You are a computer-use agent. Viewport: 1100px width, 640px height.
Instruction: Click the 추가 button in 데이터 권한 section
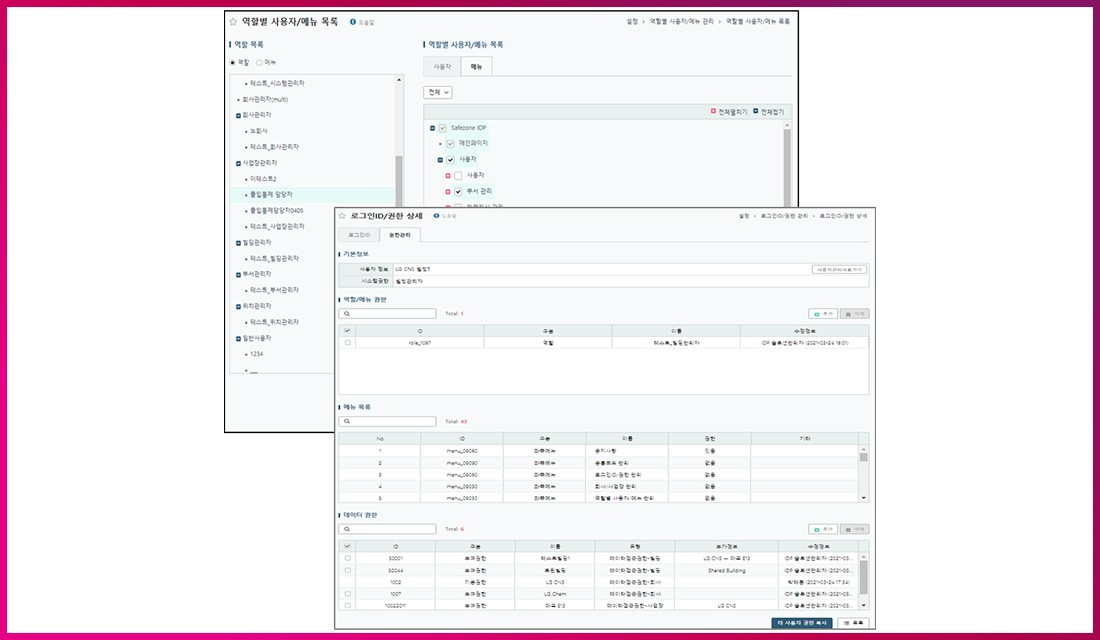pyautogui.click(x=822, y=529)
